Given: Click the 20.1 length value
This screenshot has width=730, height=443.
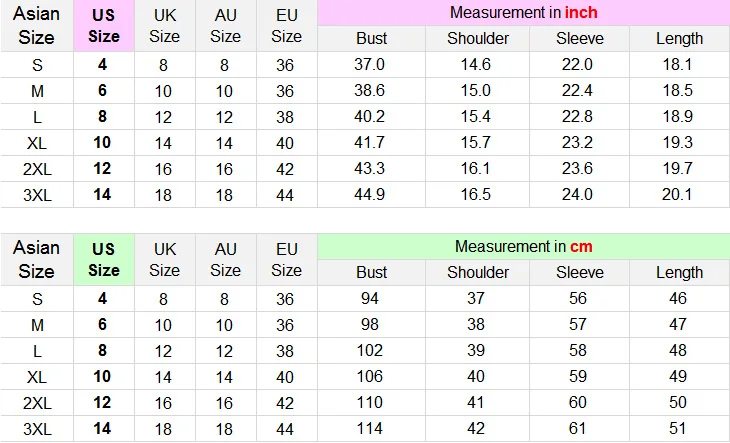Looking at the screenshot, I should click(x=679, y=194).
